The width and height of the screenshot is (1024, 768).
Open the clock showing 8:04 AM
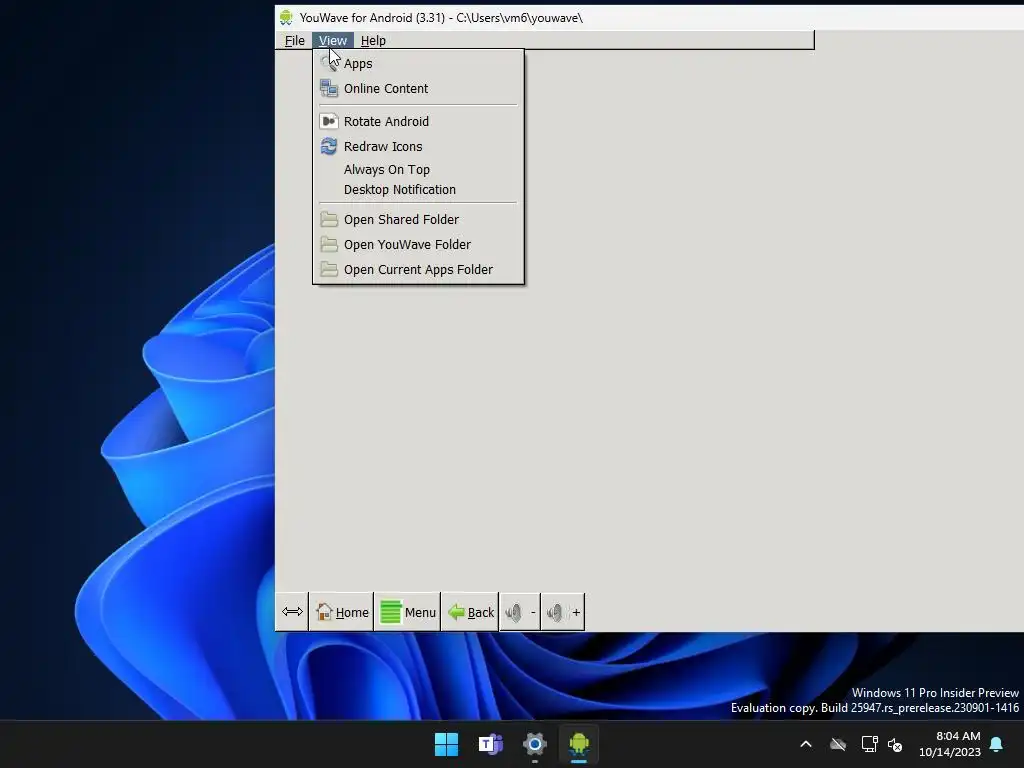(950, 744)
